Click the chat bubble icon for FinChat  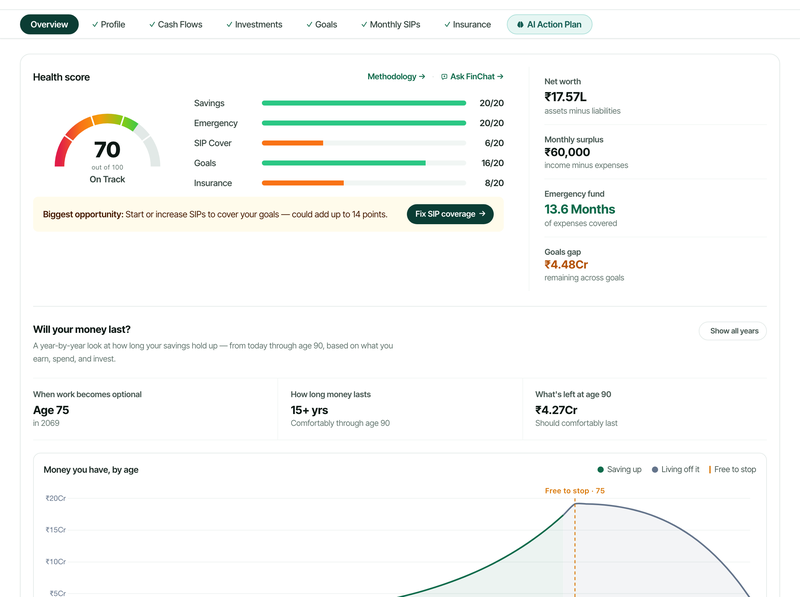click(444, 77)
